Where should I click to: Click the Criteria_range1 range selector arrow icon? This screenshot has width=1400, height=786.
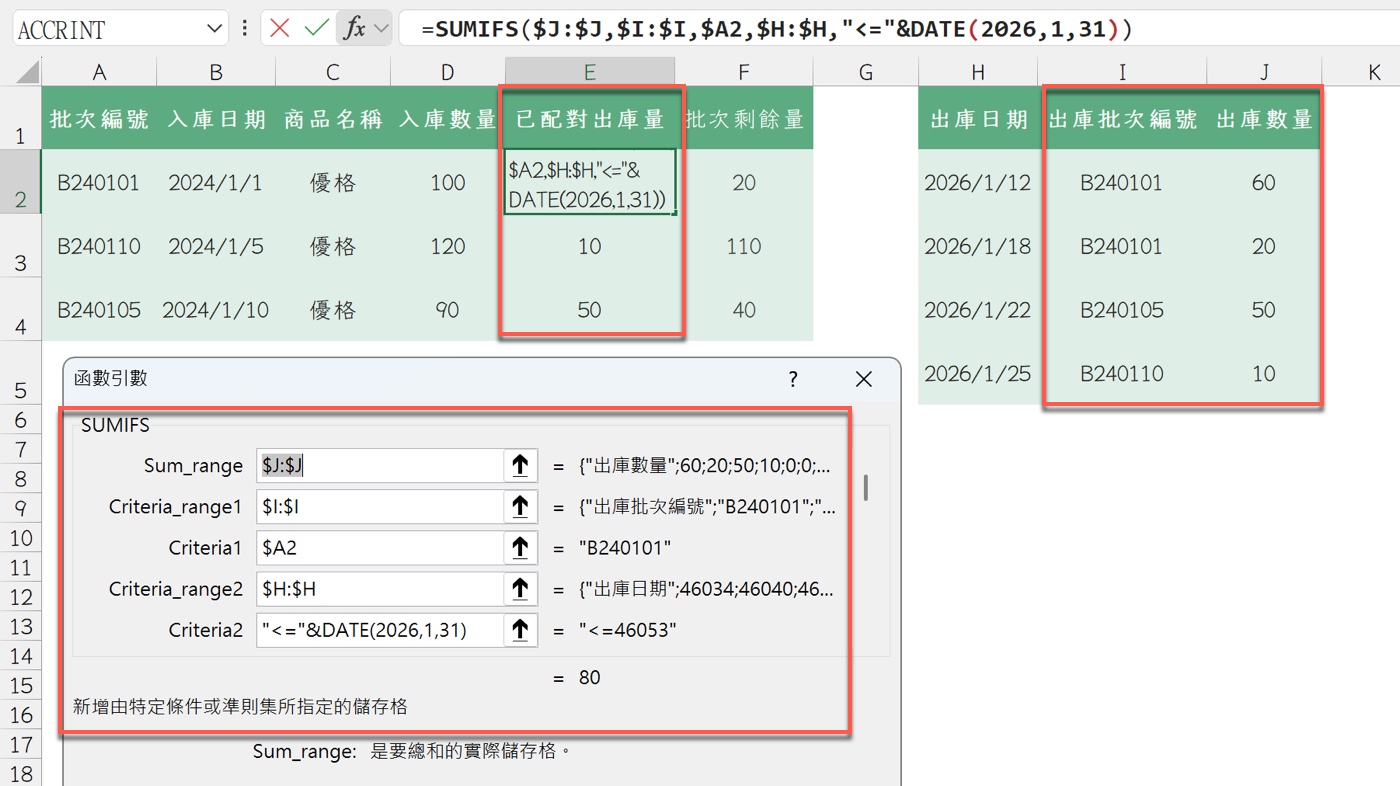520,506
